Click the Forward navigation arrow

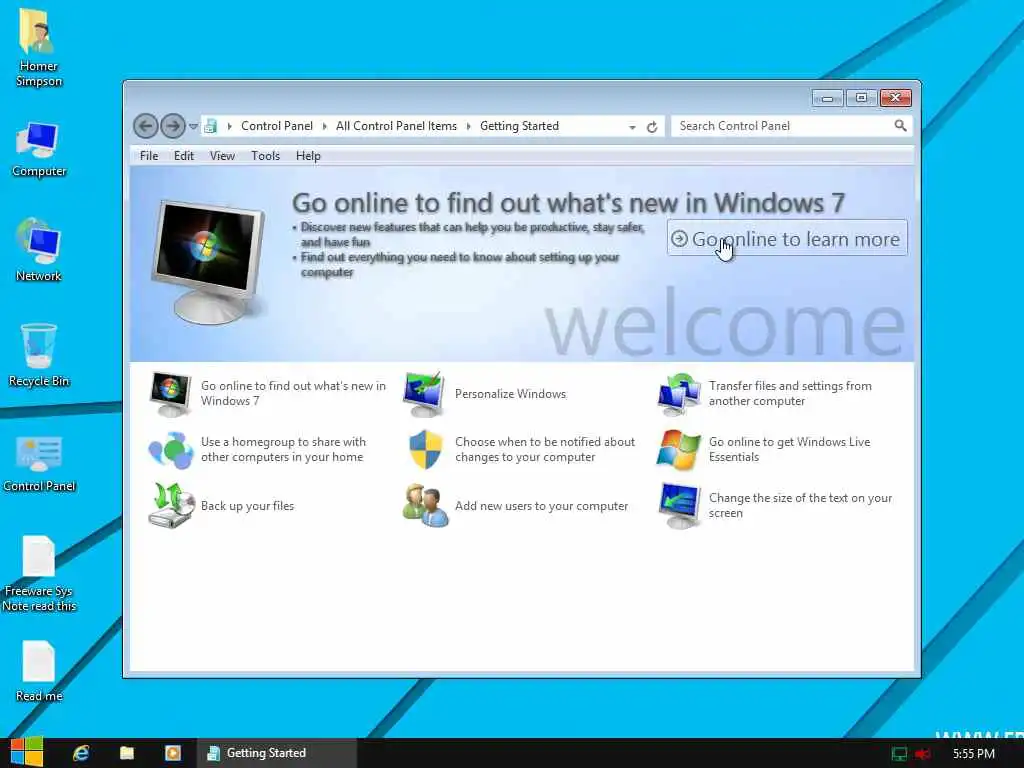173,126
